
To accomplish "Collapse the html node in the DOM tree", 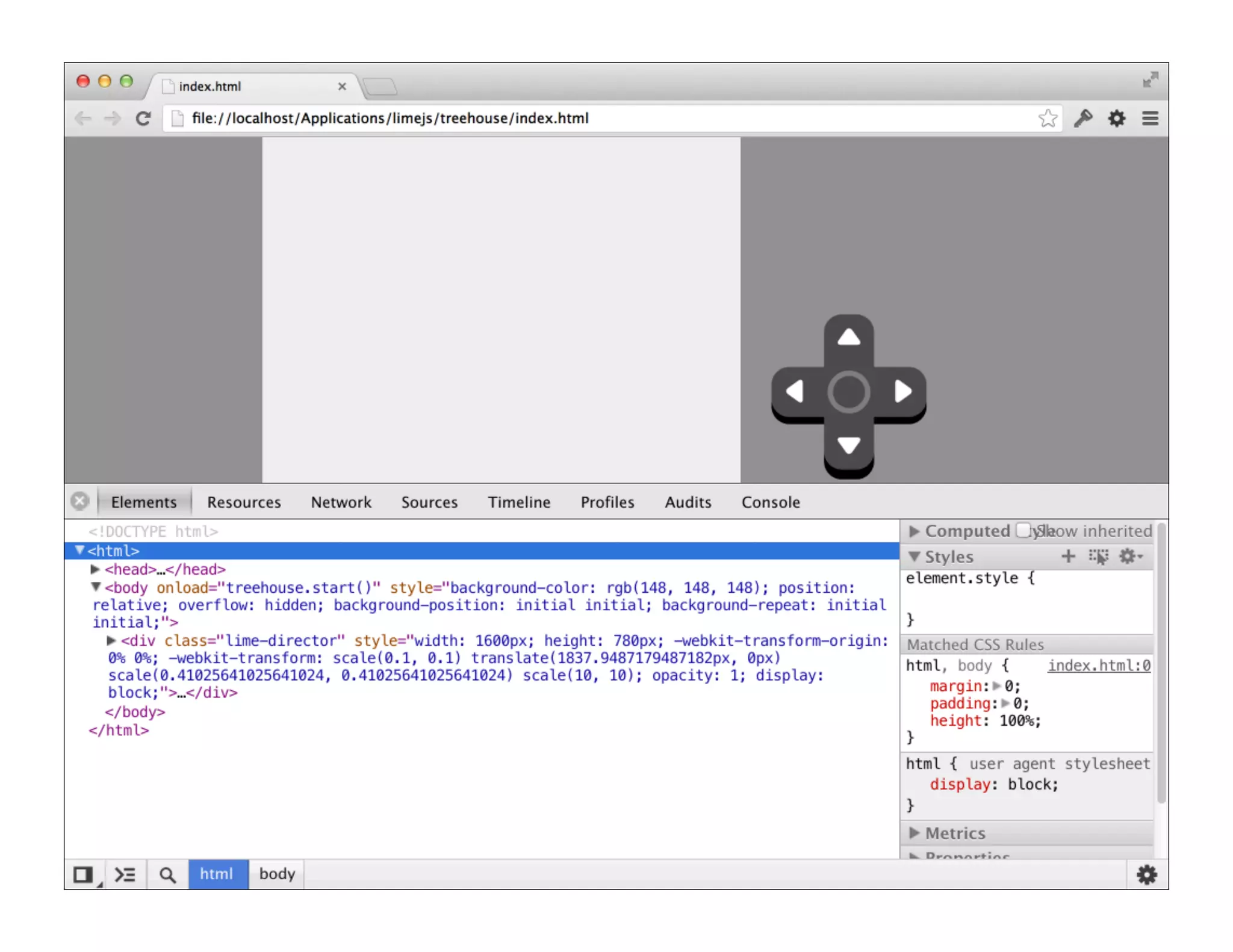I will pyautogui.click(x=79, y=550).
